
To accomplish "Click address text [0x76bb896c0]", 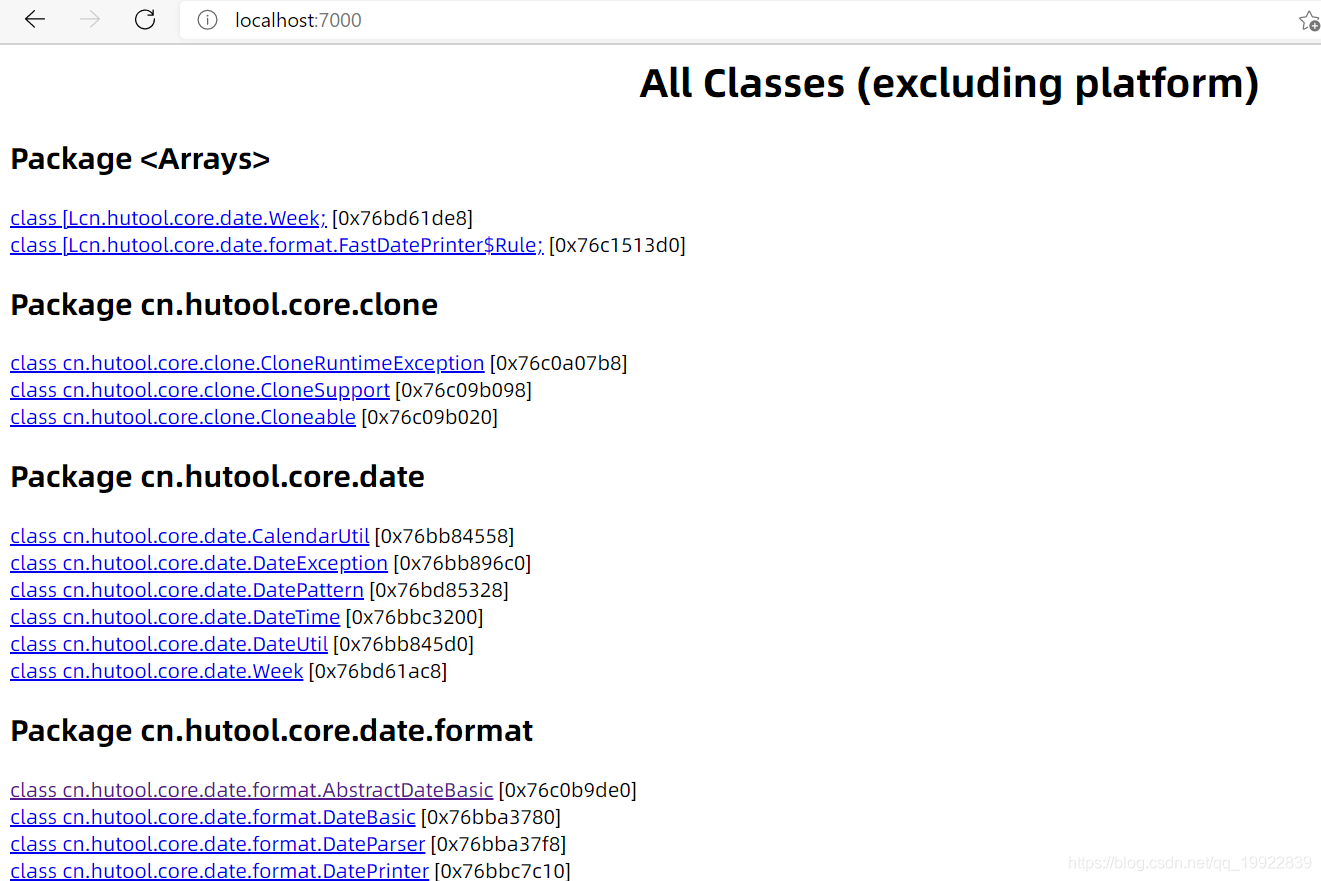I will 462,563.
